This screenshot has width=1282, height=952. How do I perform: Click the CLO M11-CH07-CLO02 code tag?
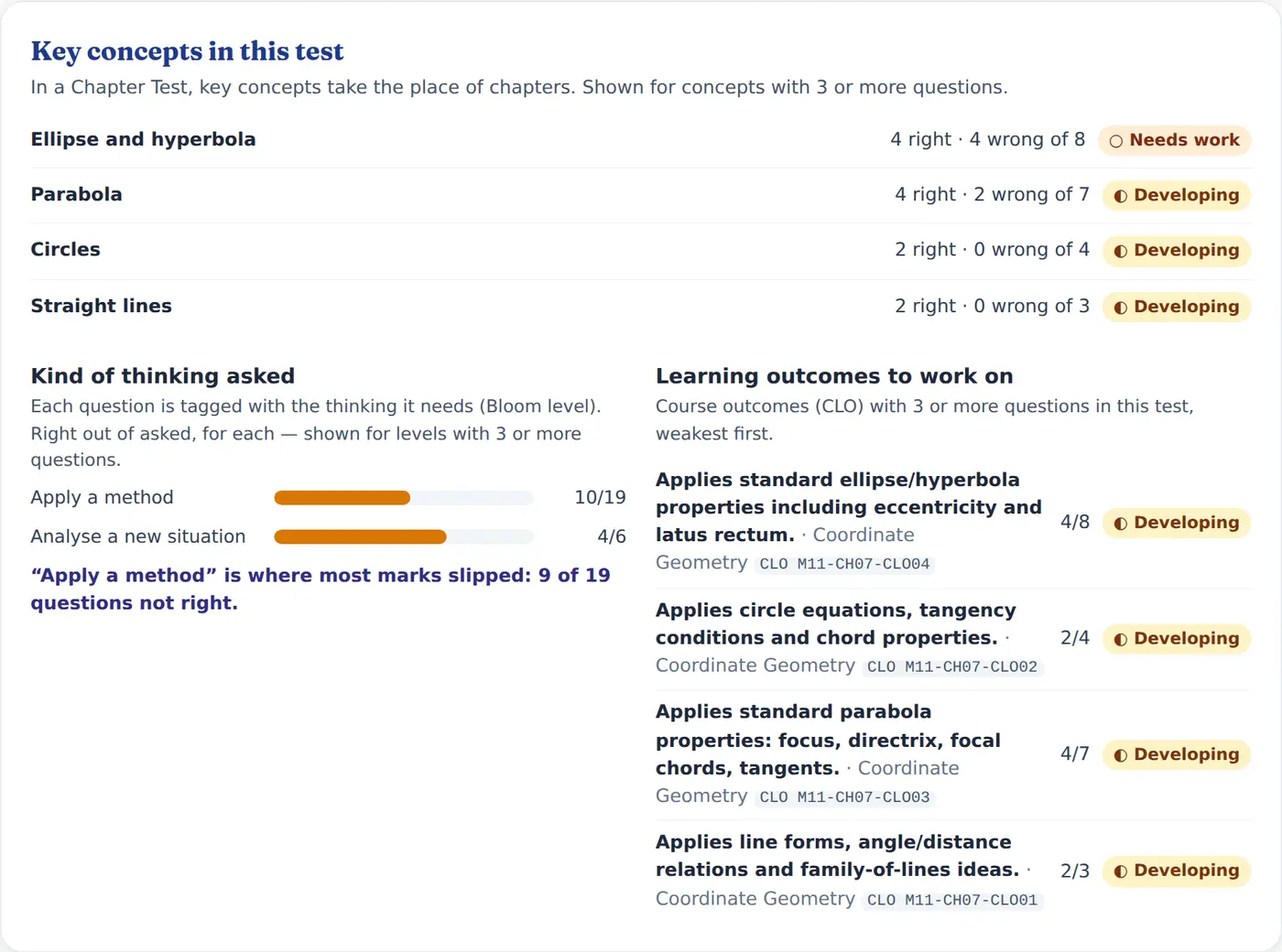pos(952,666)
